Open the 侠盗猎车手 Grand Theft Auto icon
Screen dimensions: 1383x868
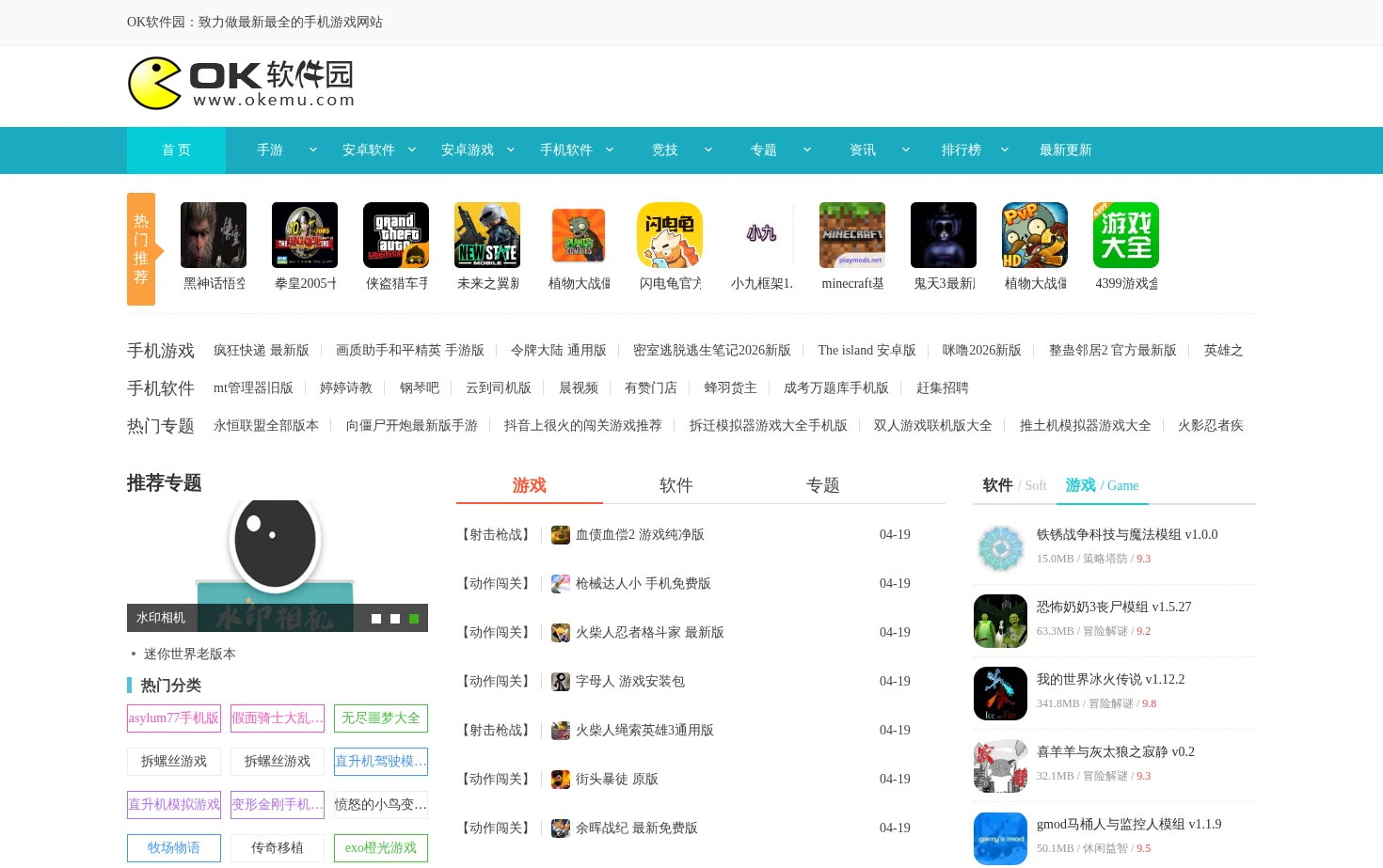396,235
